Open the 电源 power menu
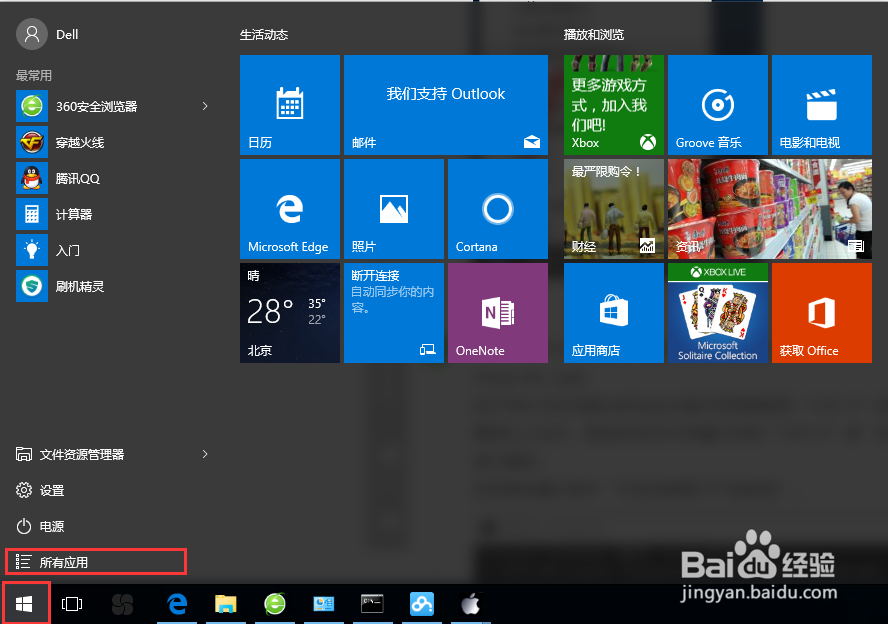888x624 pixels. [40, 527]
